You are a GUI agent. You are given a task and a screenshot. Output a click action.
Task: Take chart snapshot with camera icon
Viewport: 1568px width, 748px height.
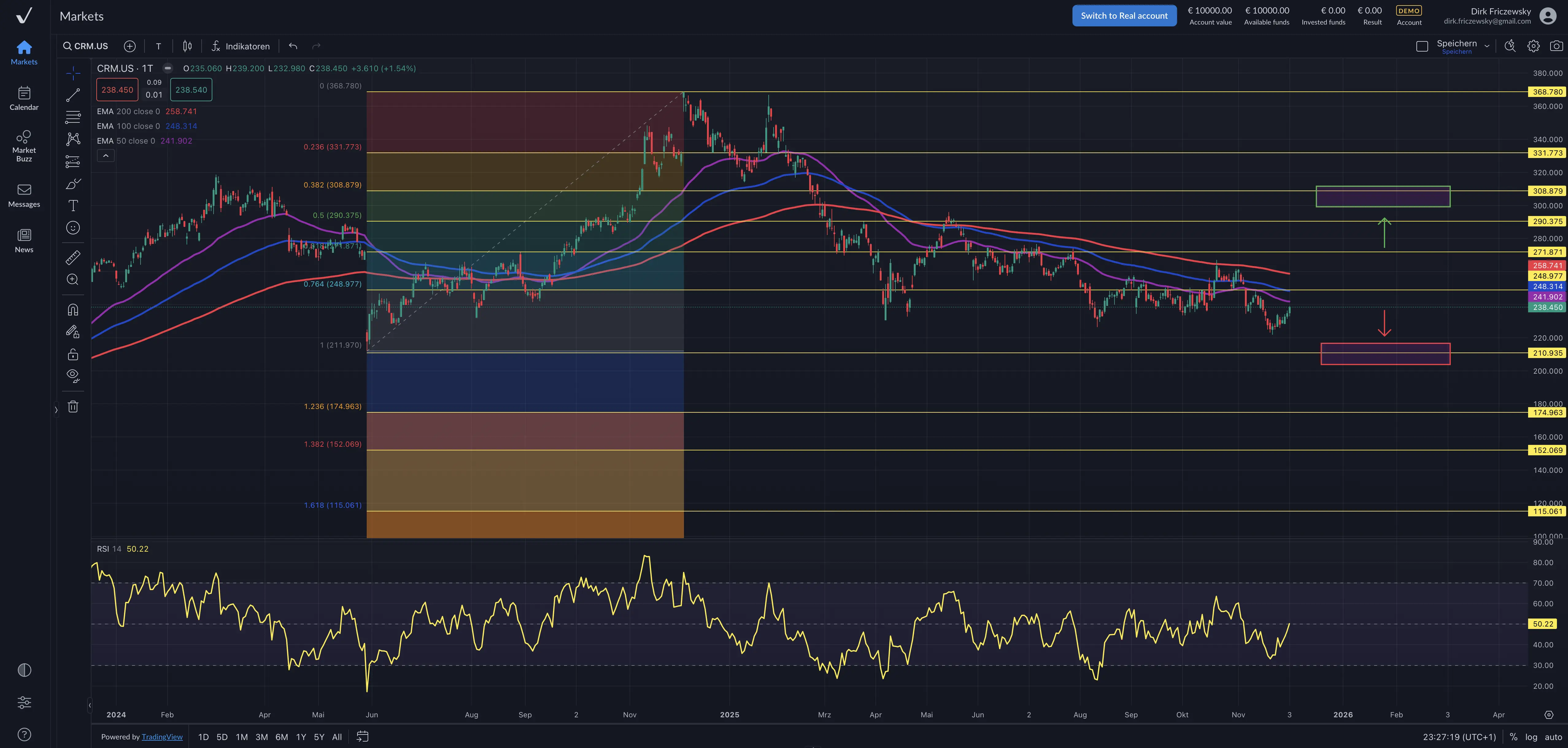(x=1556, y=46)
